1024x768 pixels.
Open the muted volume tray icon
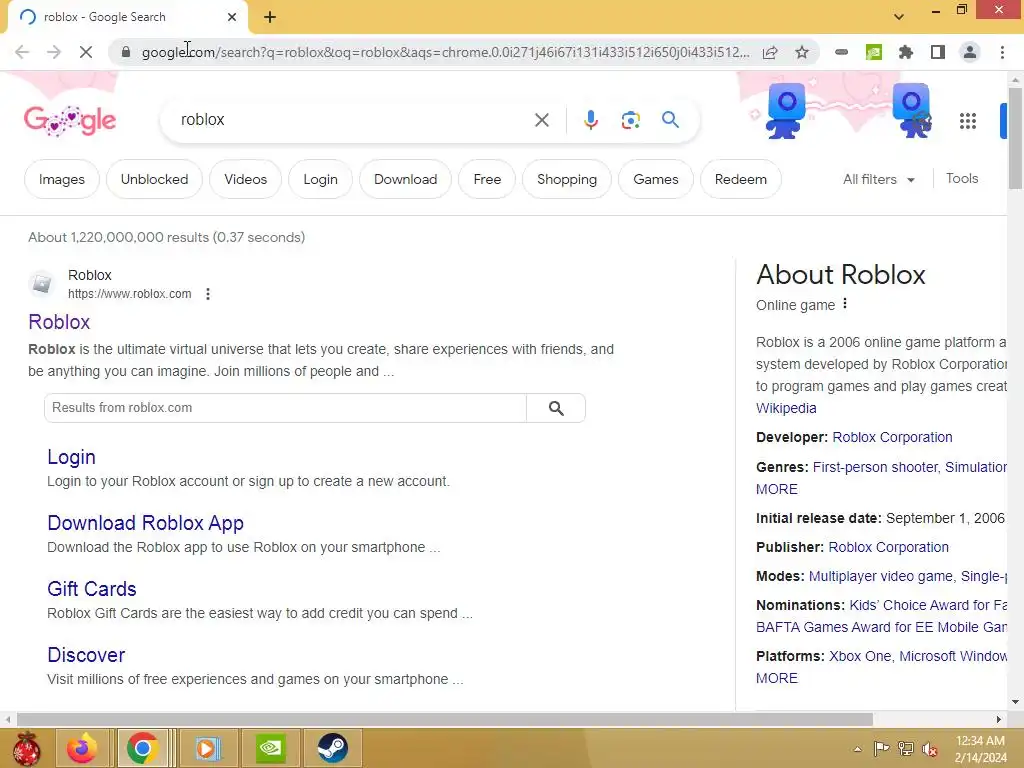[x=930, y=749]
